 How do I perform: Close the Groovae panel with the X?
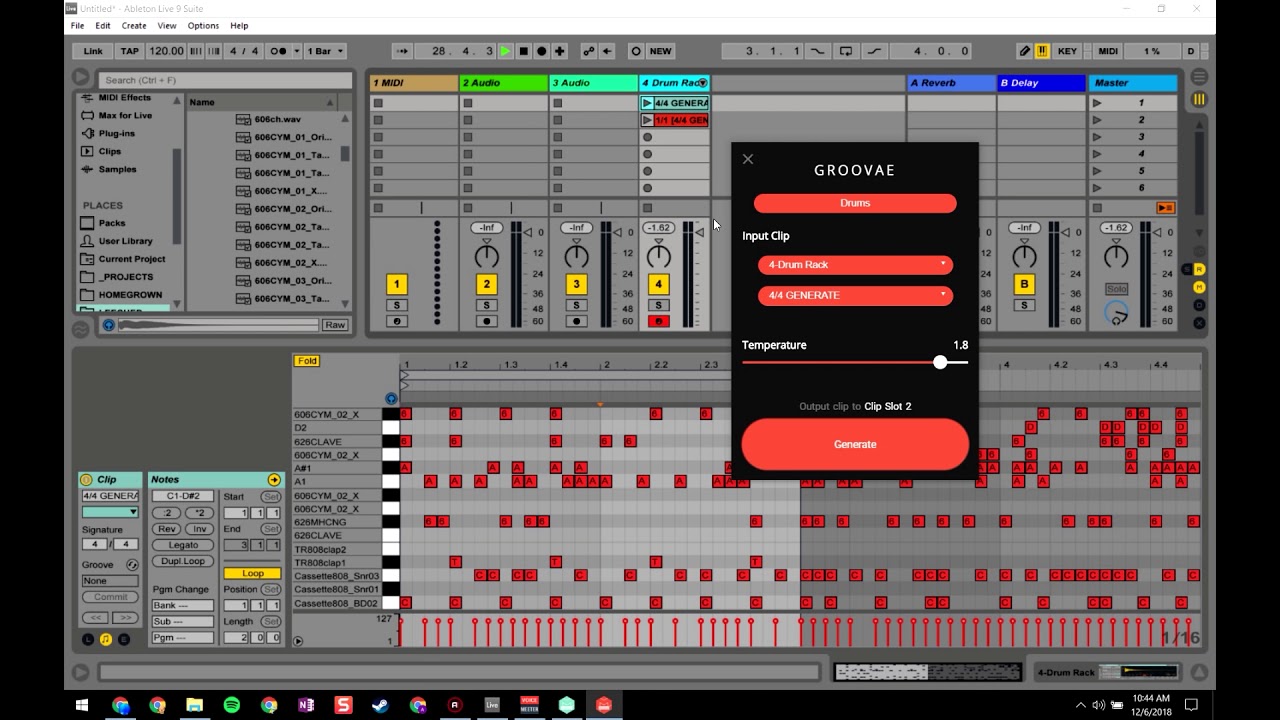click(x=748, y=159)
